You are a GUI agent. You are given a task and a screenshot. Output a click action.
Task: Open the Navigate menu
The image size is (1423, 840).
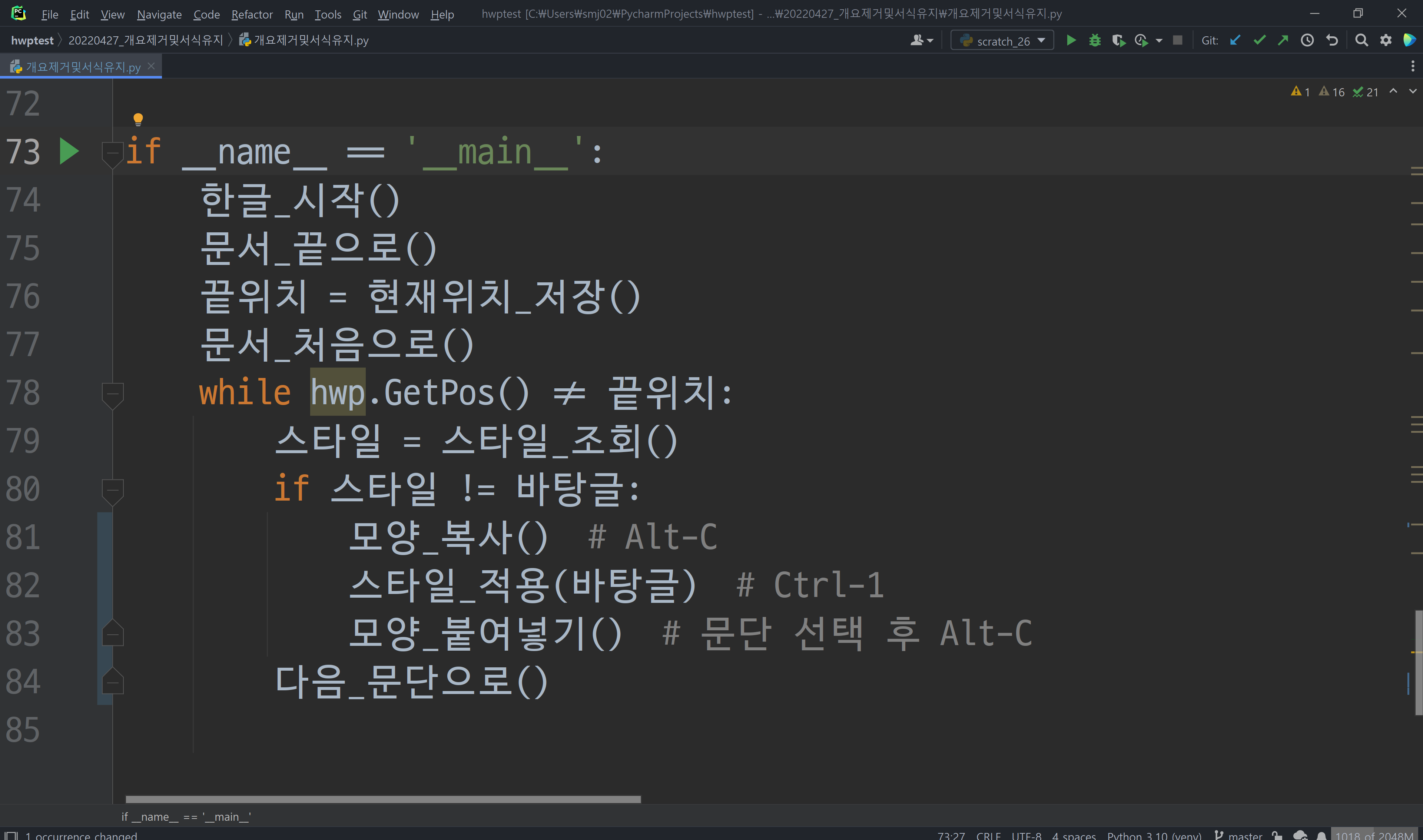click(x=159, y=14)
